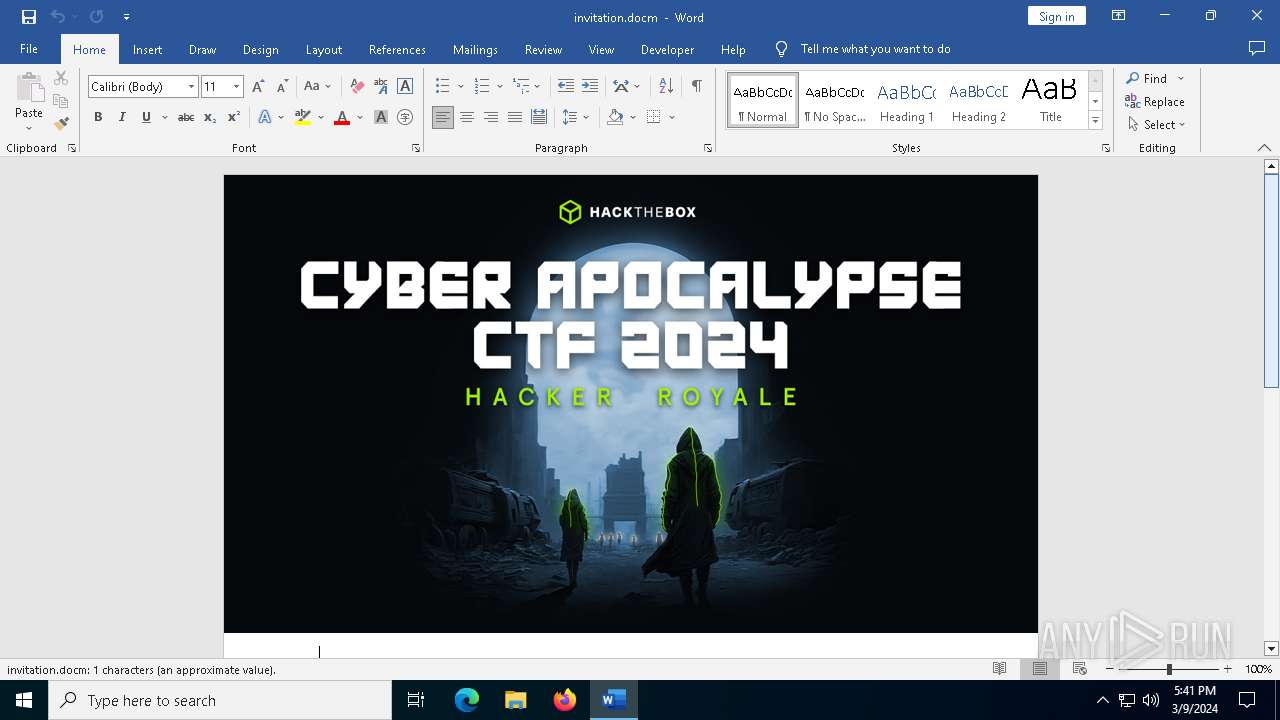This screenshot has height=720, width=1280.
Task: Click the Decrease Indent icon
Action: pos(566,86)
